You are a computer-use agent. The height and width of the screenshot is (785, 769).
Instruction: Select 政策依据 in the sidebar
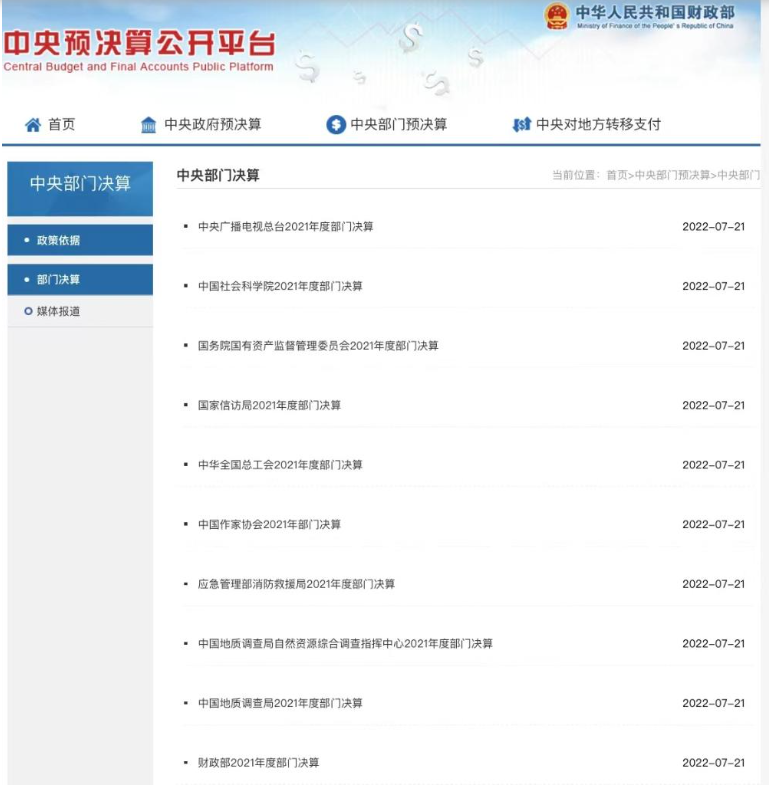(x=80, y=240)
